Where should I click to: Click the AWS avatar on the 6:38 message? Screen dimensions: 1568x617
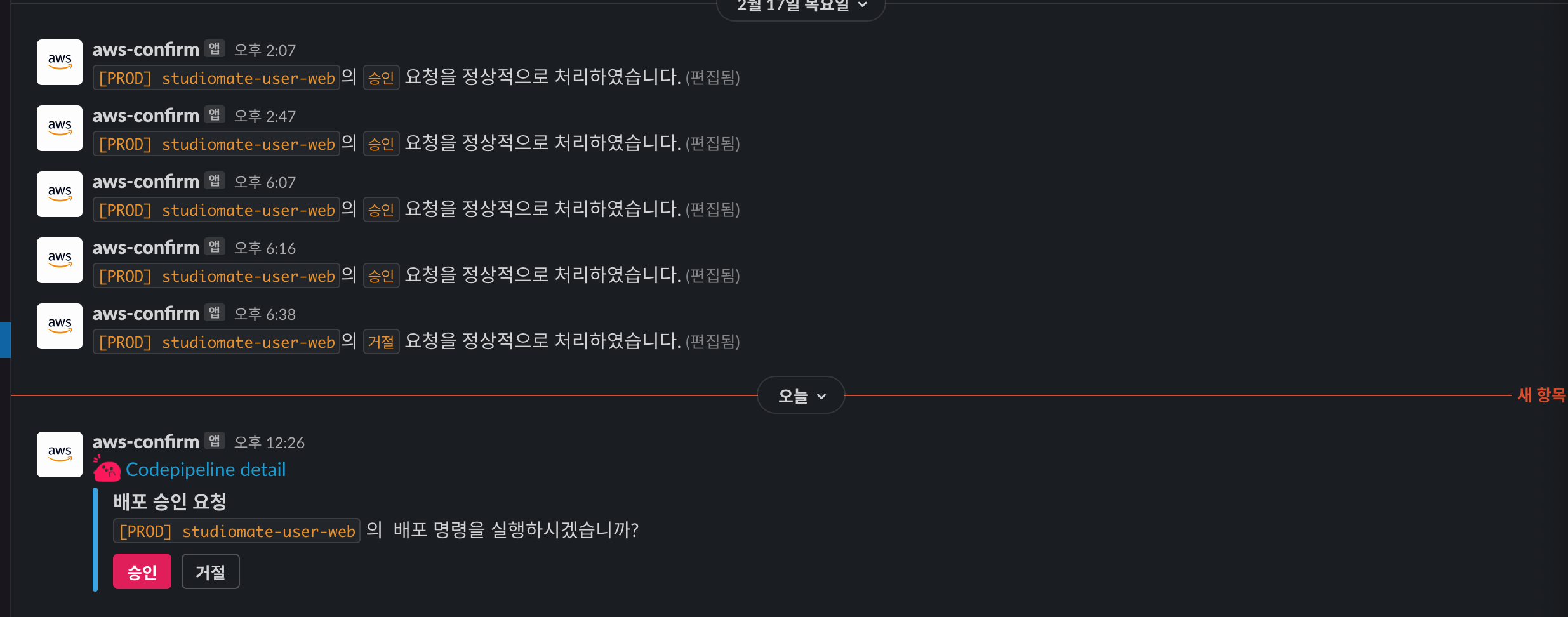click(x=60, y=326)
